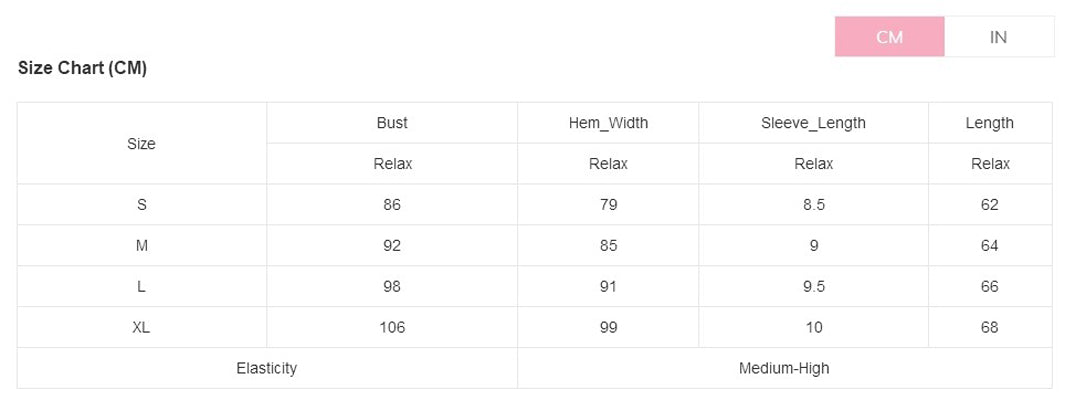Select the XL size row label
The width and height of the screenshot is (1065, 400).
pos(141,327)
